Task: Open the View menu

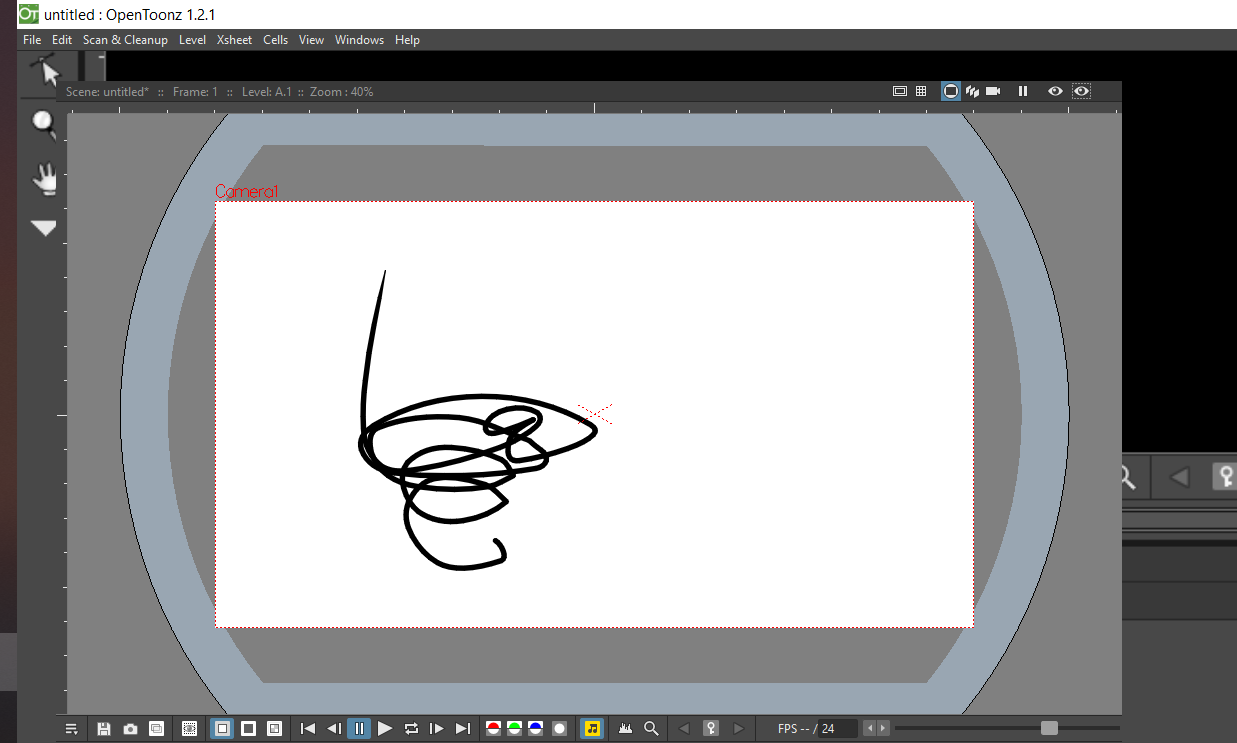Action: [311, 40]
